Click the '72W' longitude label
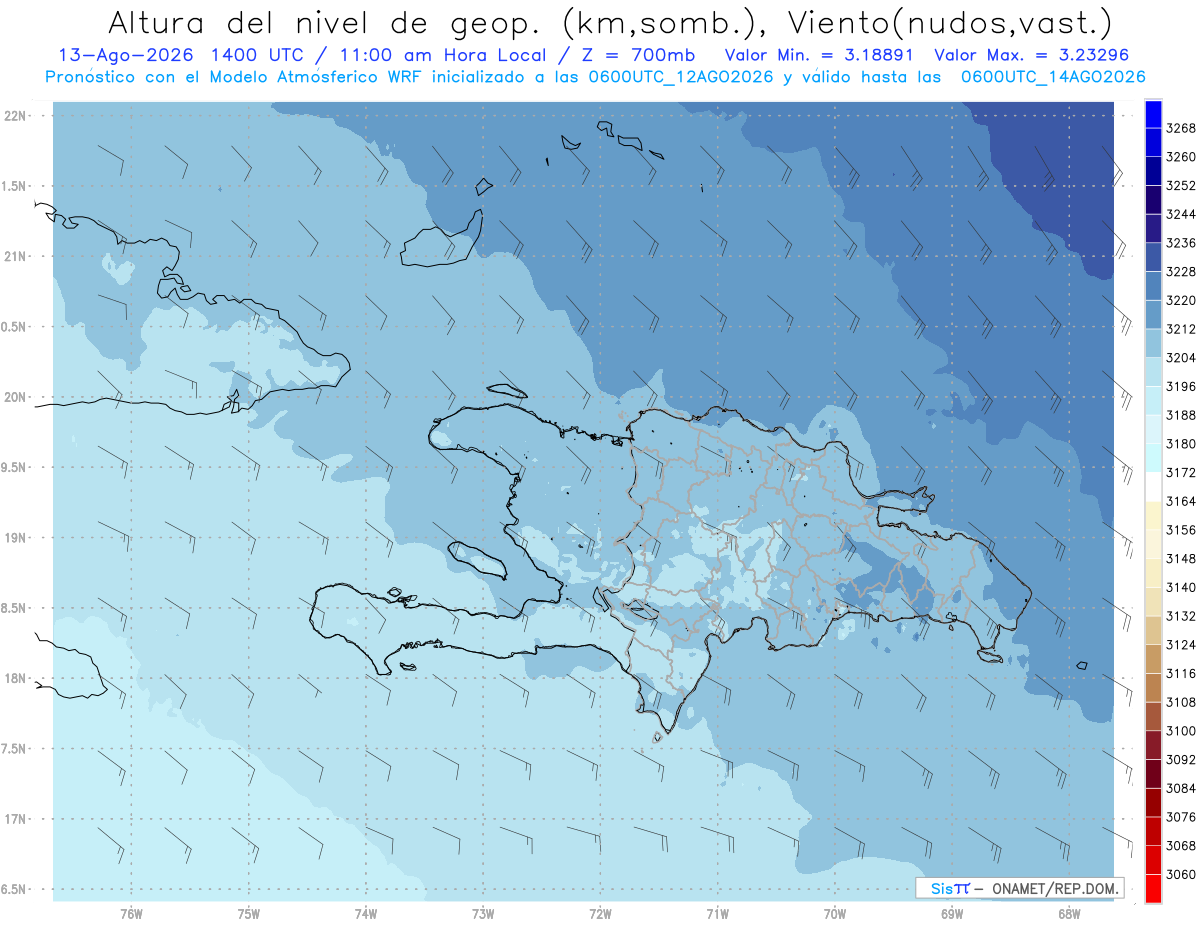 click(600, 913)
